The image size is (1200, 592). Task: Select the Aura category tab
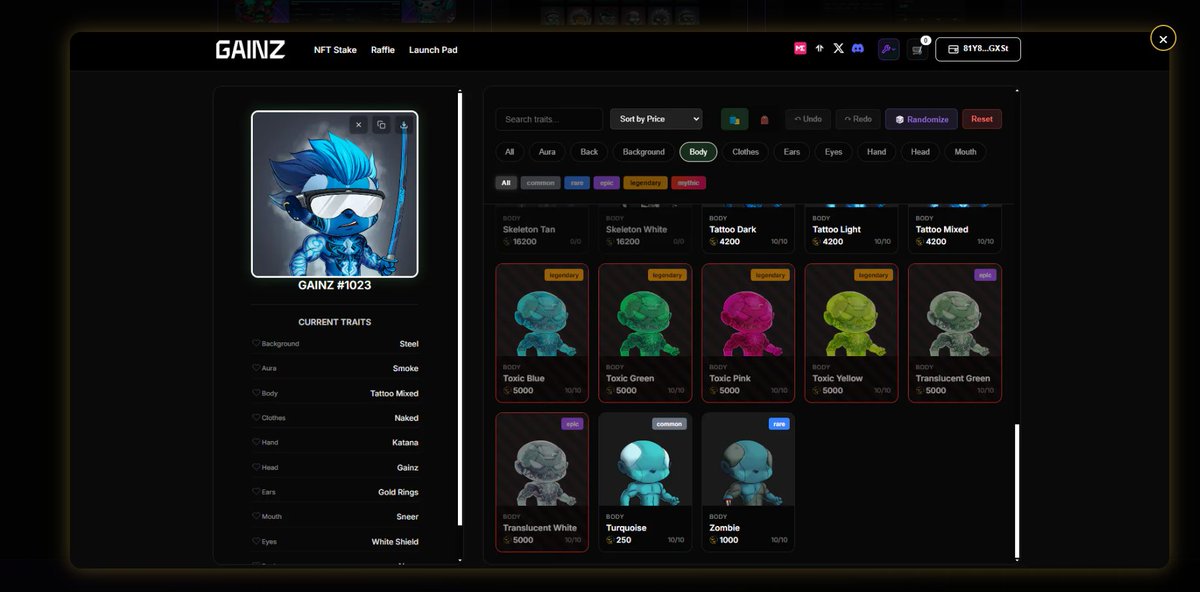click(x=547, y=152)
